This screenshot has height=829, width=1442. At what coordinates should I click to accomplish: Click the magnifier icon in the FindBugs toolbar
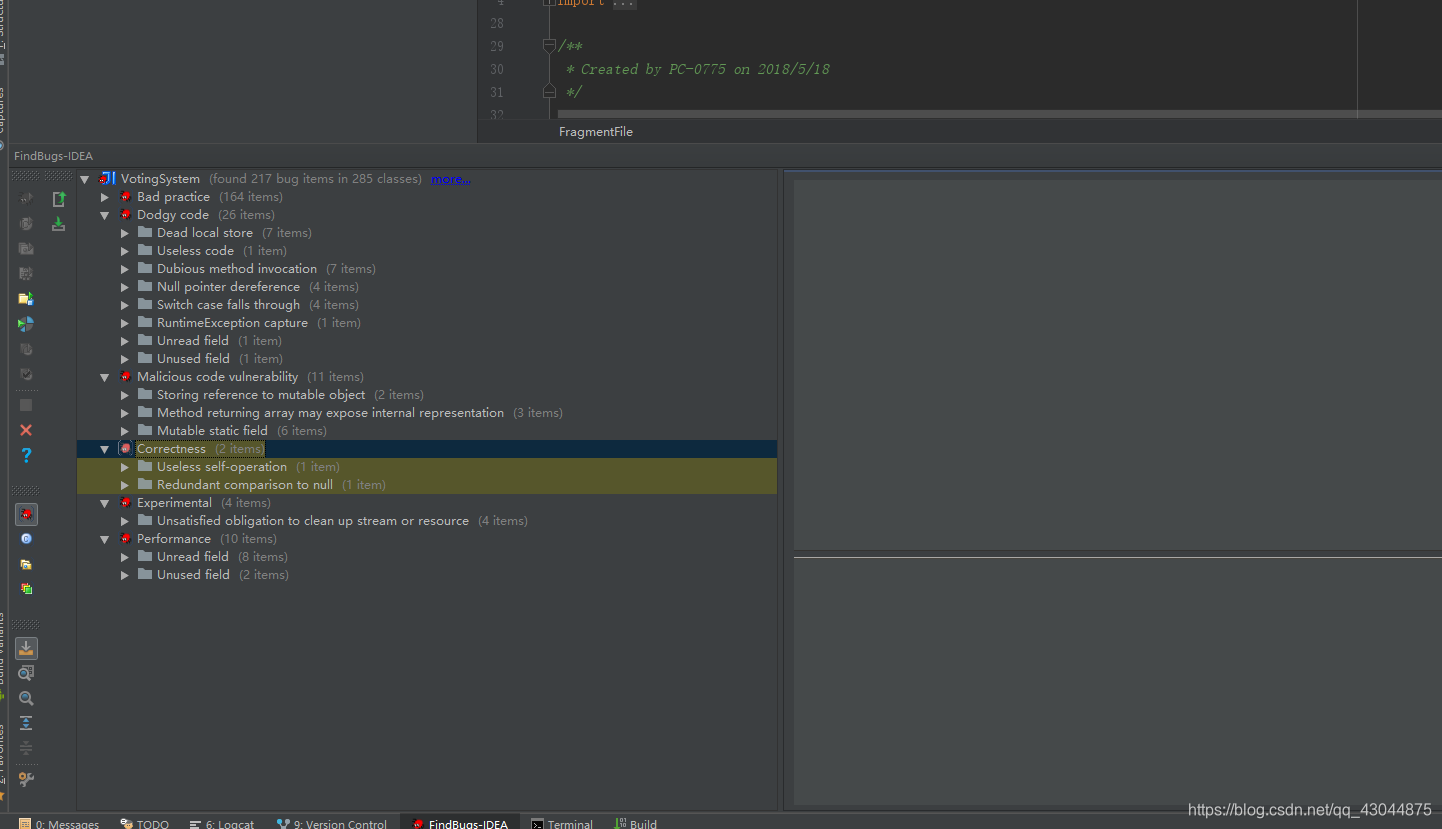(26, 698)
